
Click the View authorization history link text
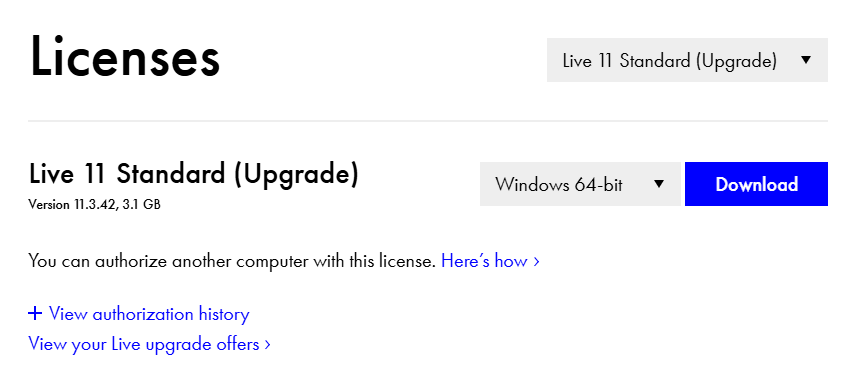point(149,314)
